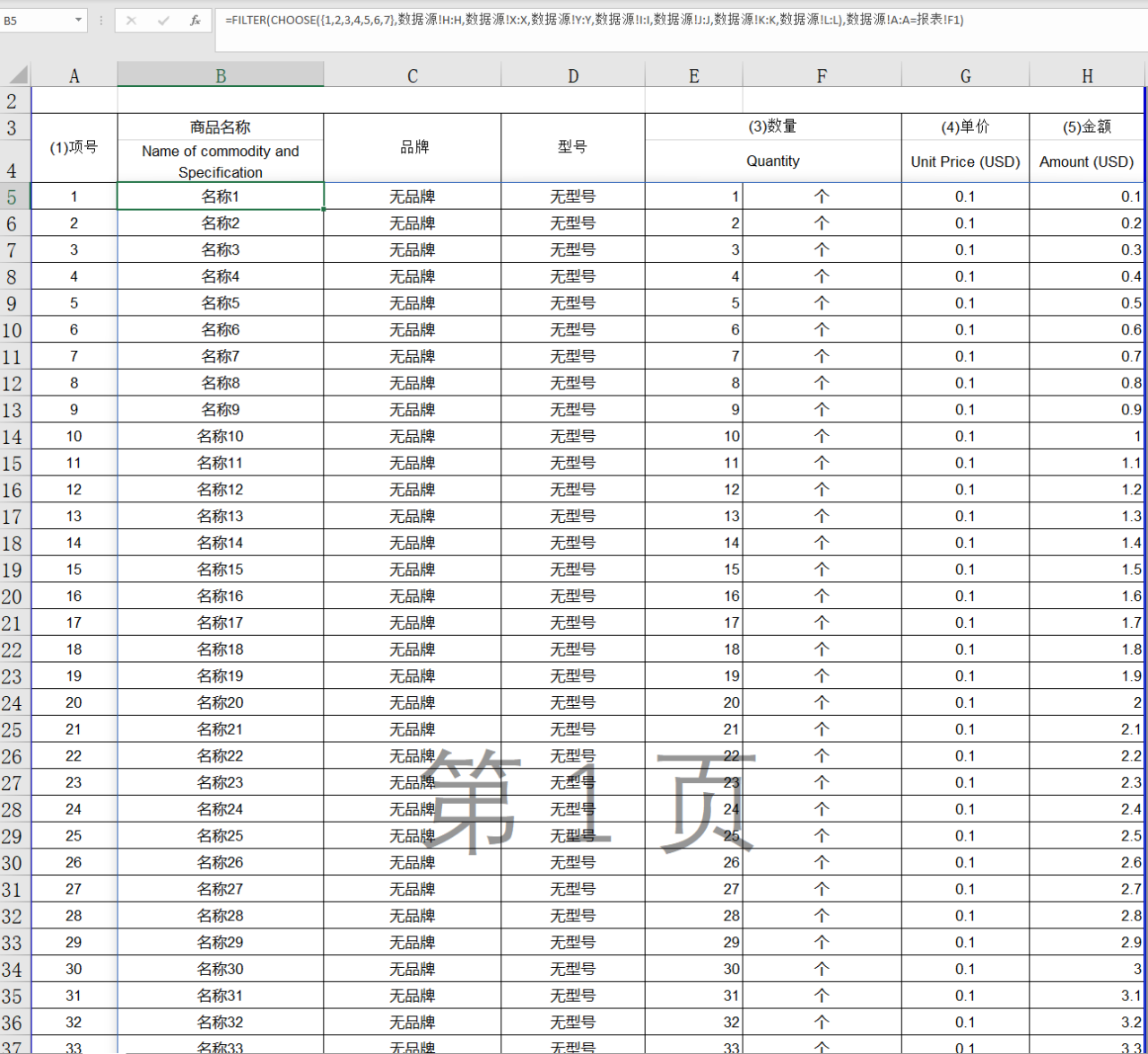Click '无型号' in the 名称7 row
This screenshot has width=1148, height=1054.
(573, 356)
